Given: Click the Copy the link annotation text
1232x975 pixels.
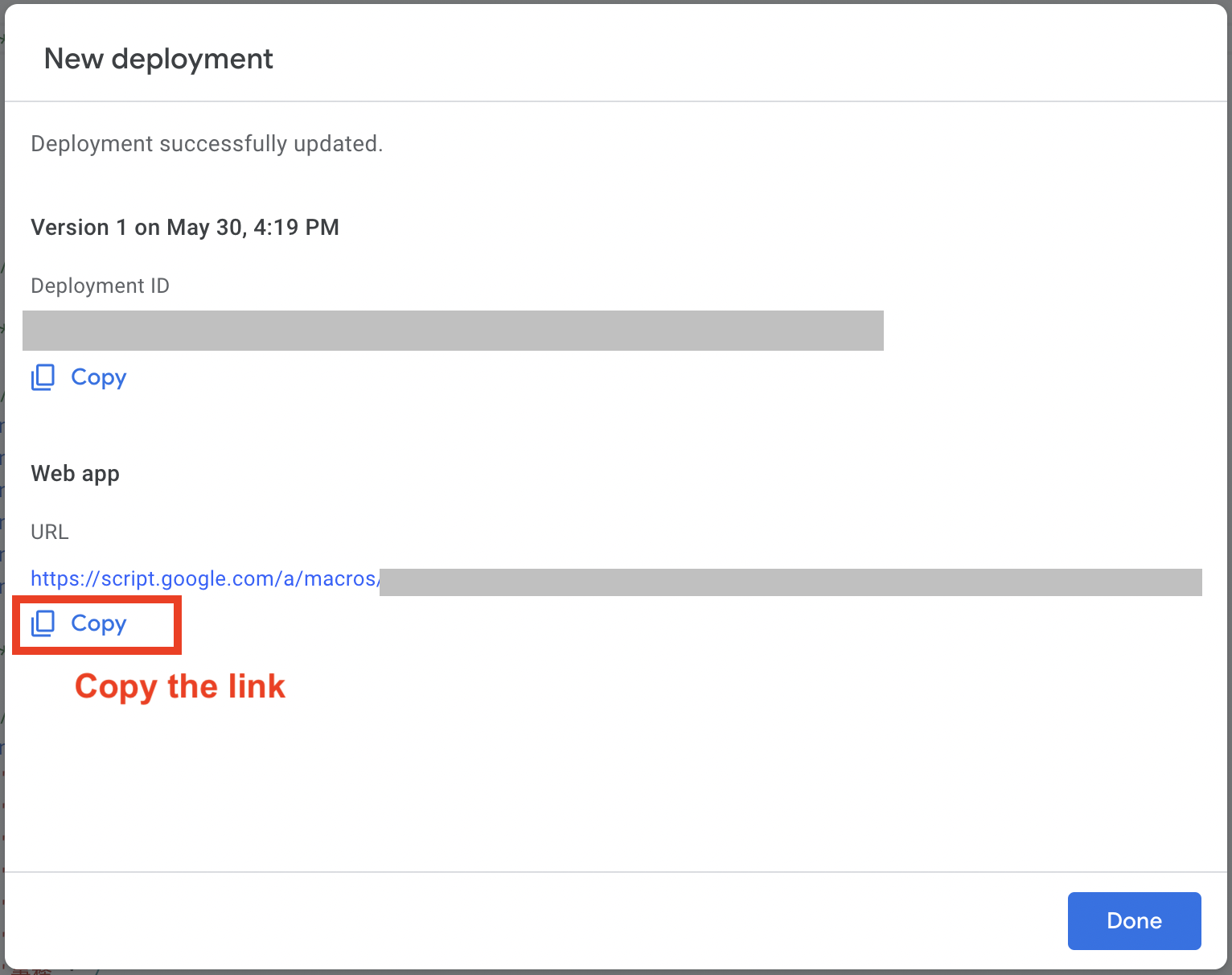Looking at the screenshot, I should pos(179,686).
